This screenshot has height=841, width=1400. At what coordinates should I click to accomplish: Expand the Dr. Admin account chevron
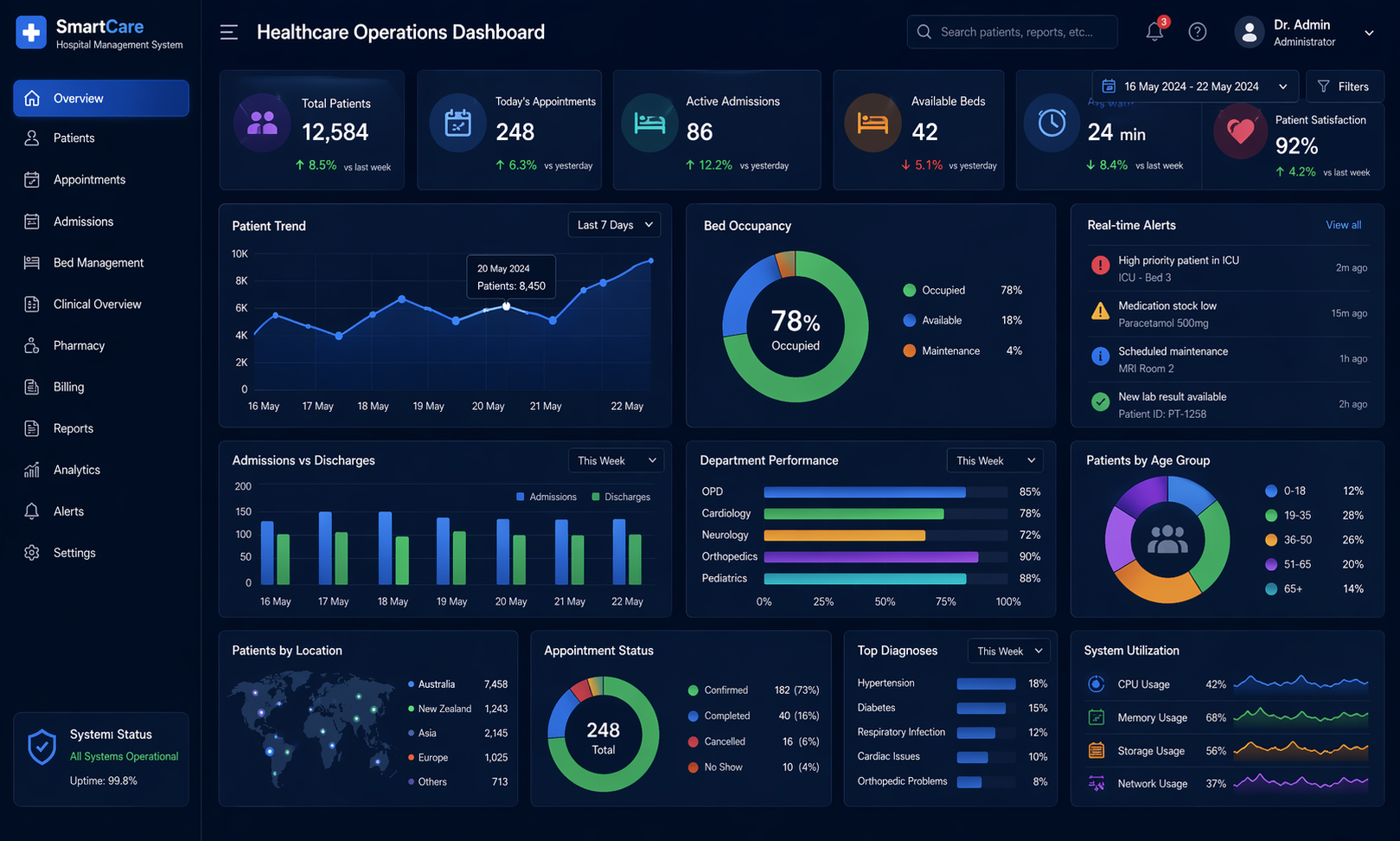(x=1369, y=33)
